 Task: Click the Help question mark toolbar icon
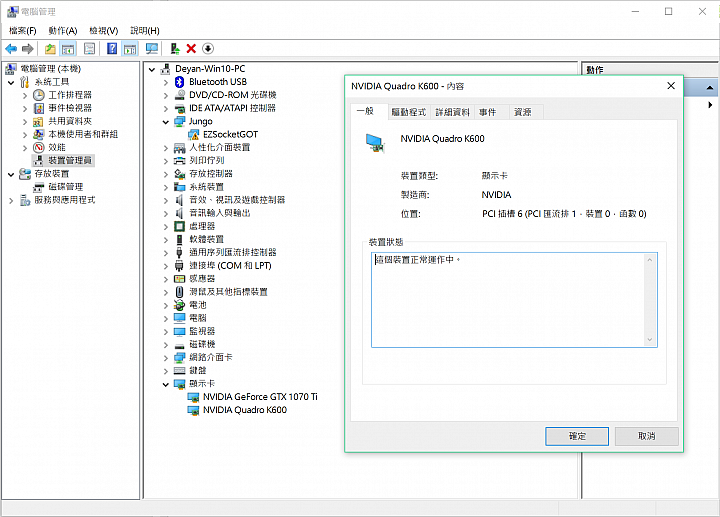tap(112, 49)
